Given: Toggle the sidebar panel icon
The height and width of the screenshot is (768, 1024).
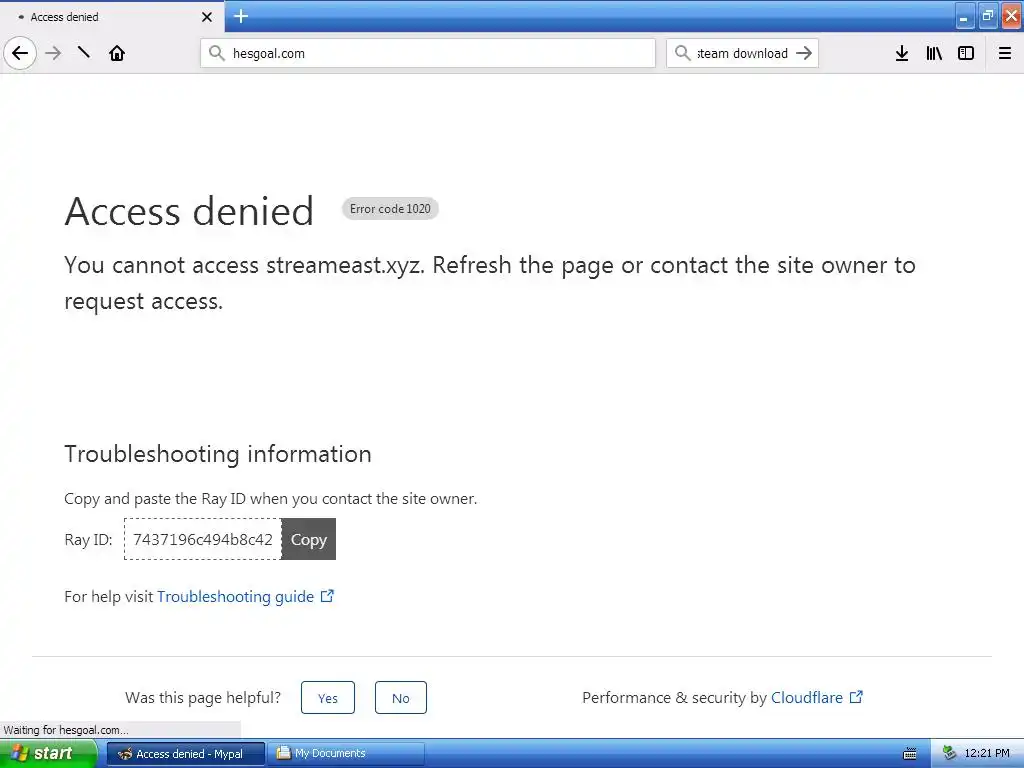Looking at the screenshot, I should point(966,53).
